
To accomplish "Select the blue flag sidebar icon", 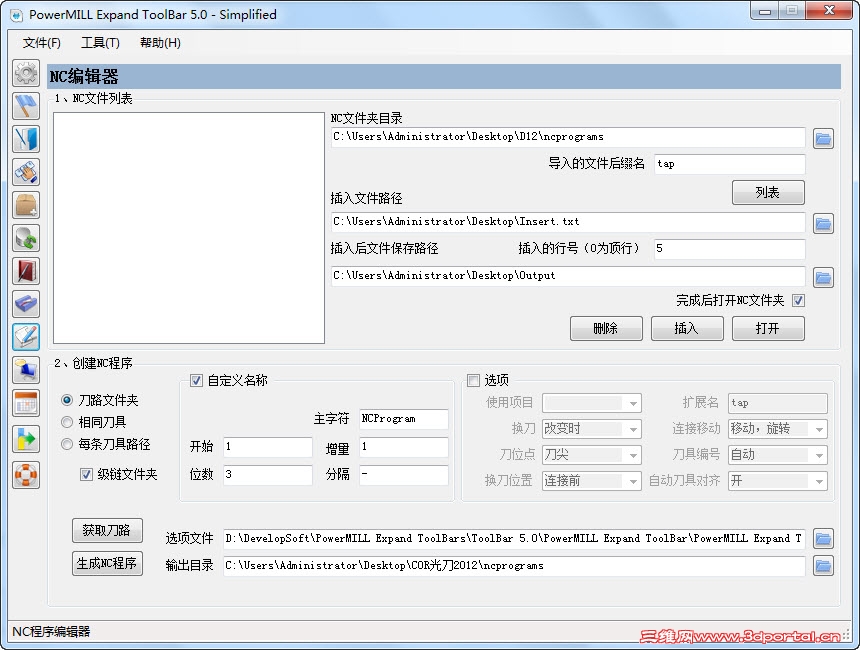I will coord(26,106).
